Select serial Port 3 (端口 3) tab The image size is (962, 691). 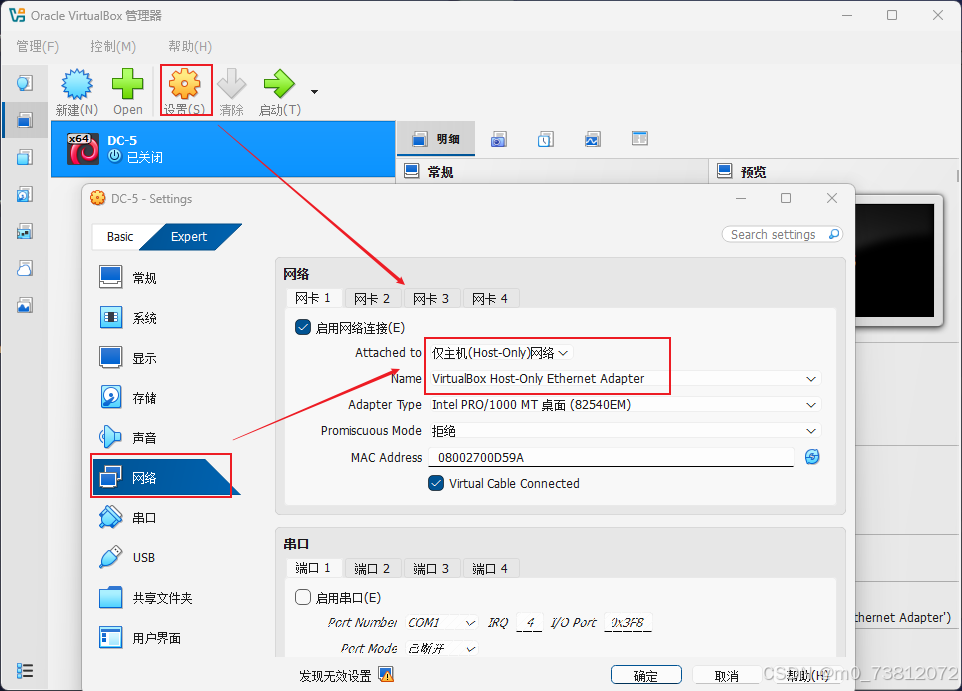431,568
